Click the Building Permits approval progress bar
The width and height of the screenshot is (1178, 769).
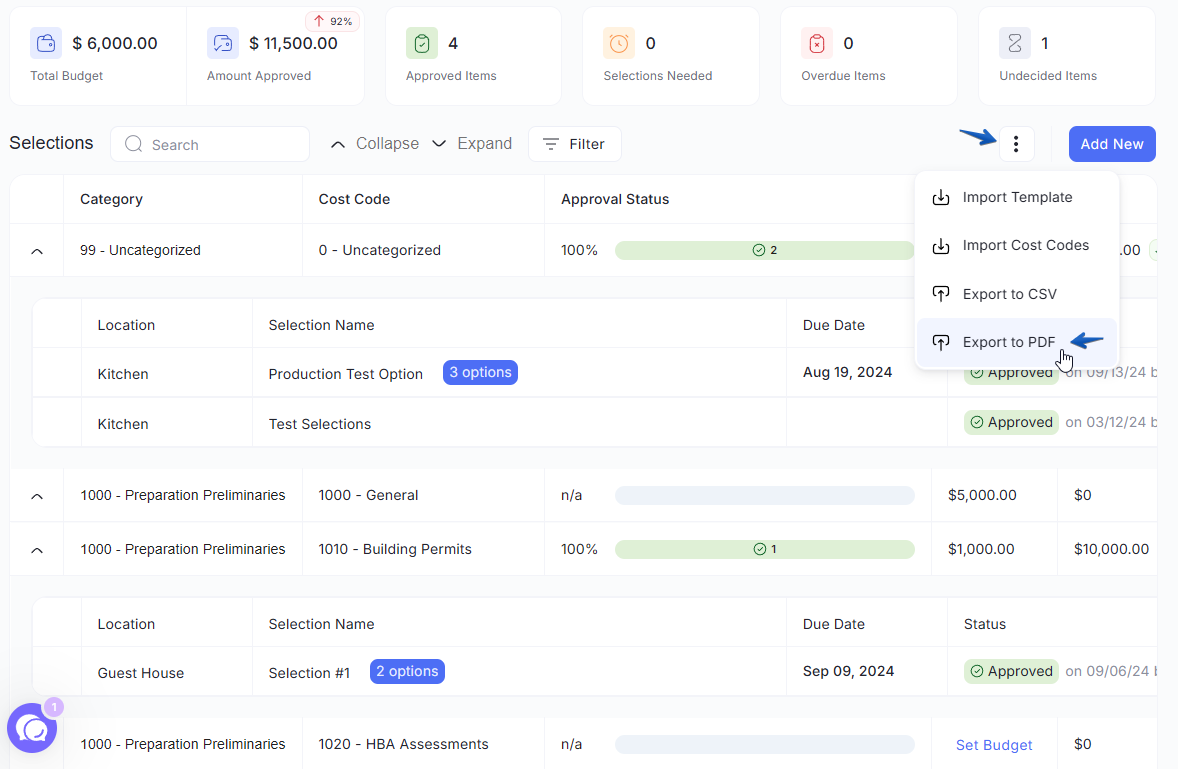765,549
